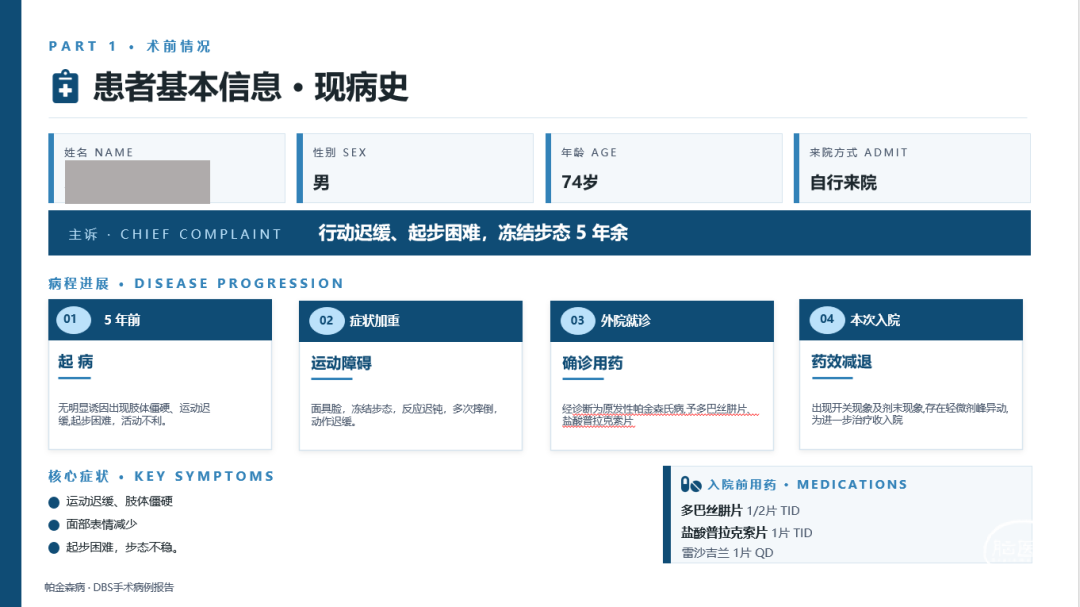Screen dimensions: 1080x607
Task: Select the age value 74岁
Action: tap(579, 182)
